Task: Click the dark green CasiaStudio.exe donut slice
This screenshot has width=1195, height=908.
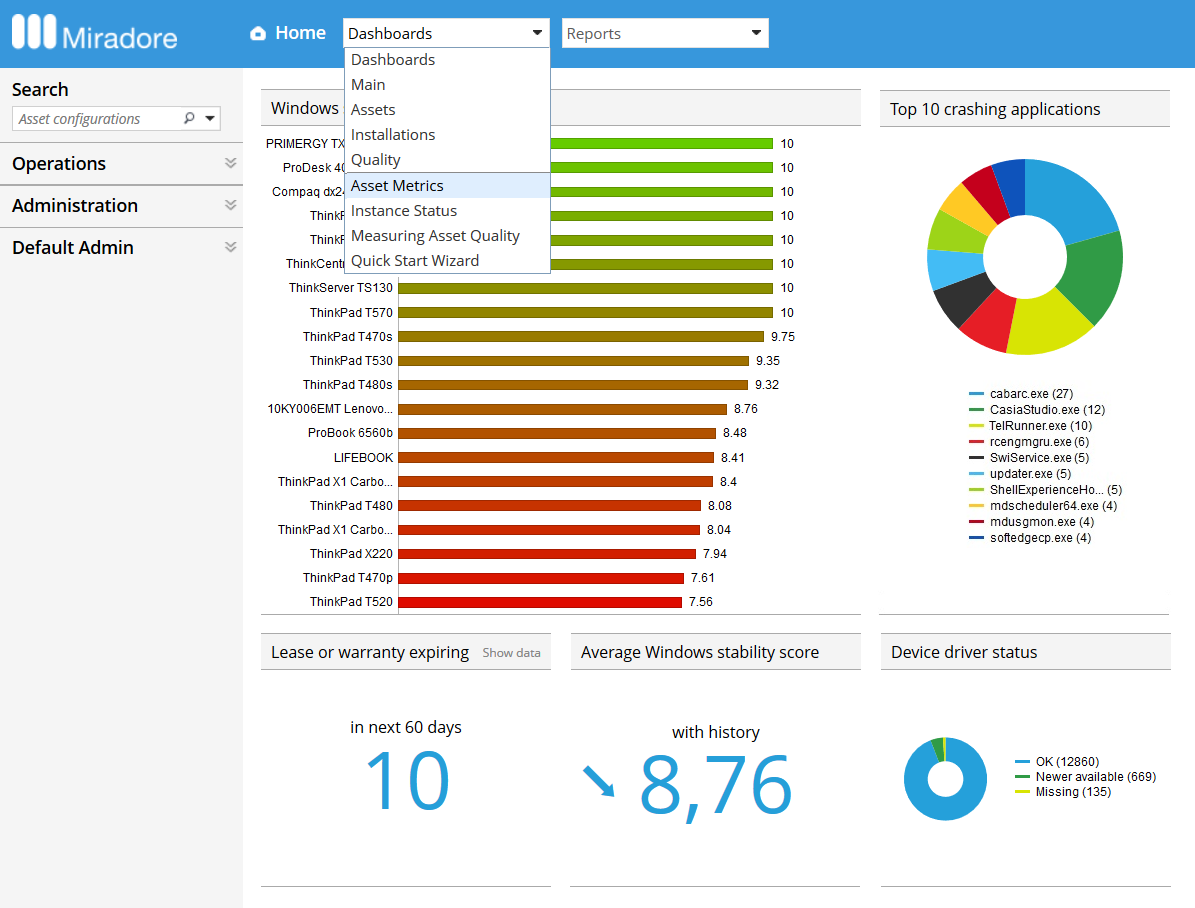Action: tap(1091, 277)
